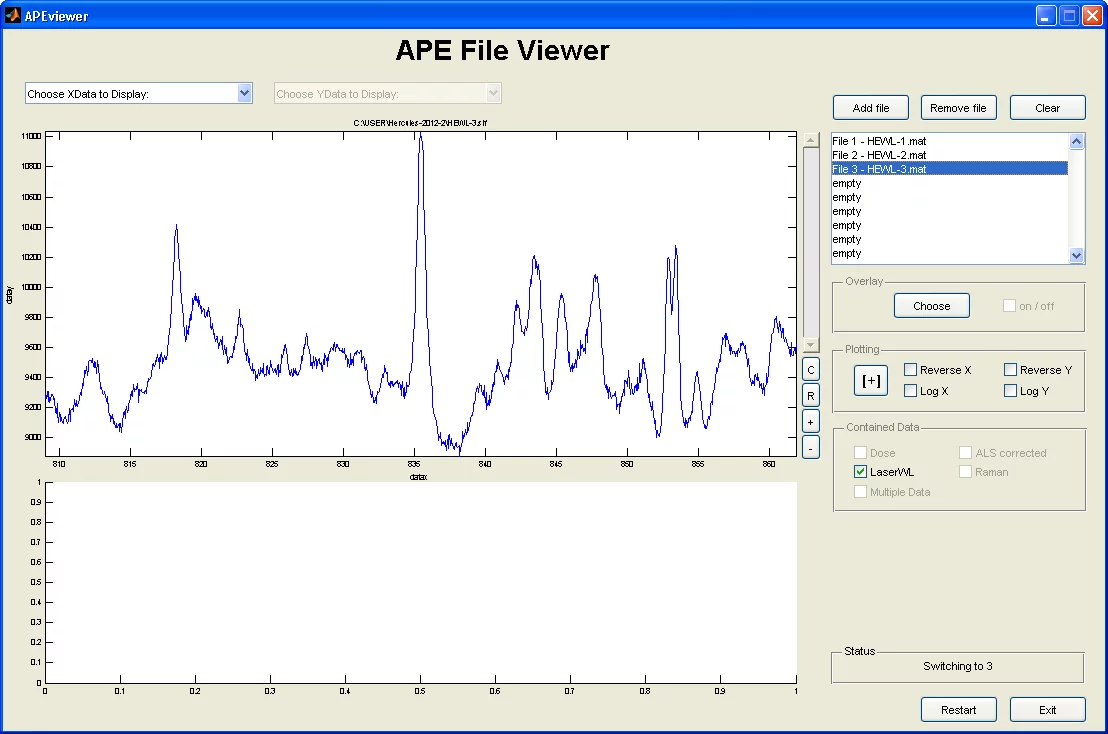Click the Overlay Choose button
1108x734 pixels.
(931, 306)
